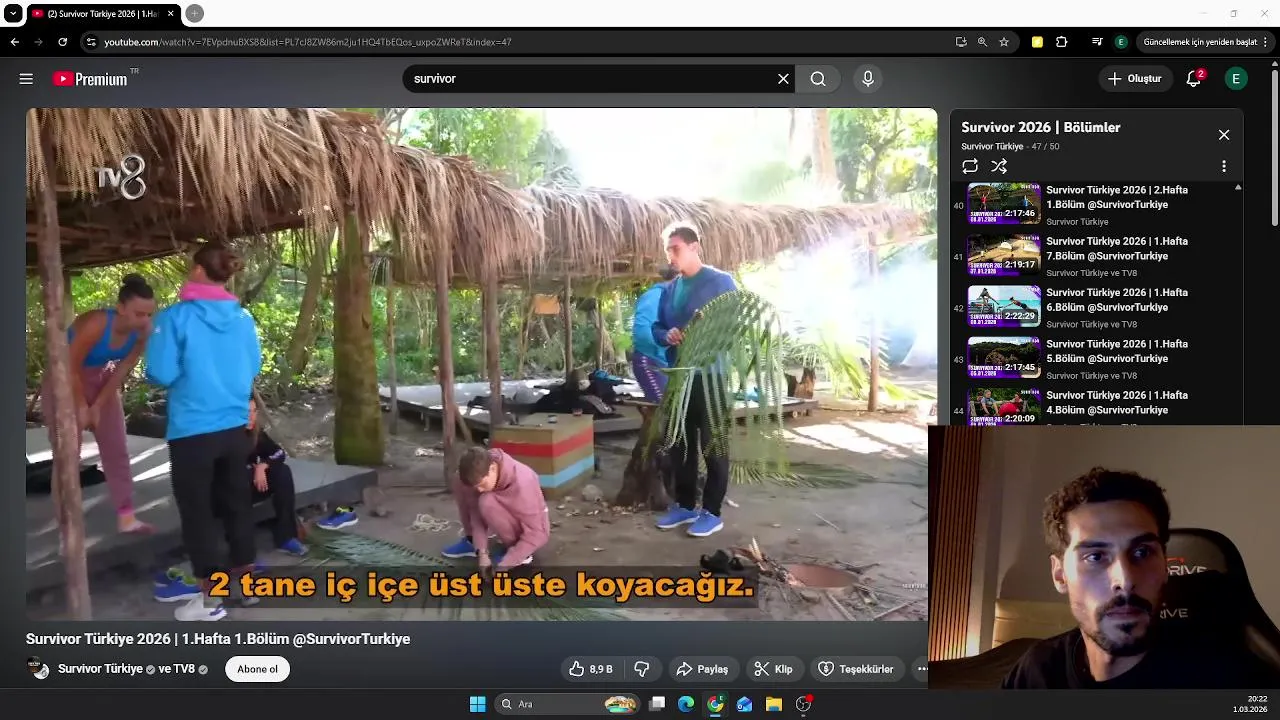Open the Survivor Türkiye channel avatar

pos(38,669)
